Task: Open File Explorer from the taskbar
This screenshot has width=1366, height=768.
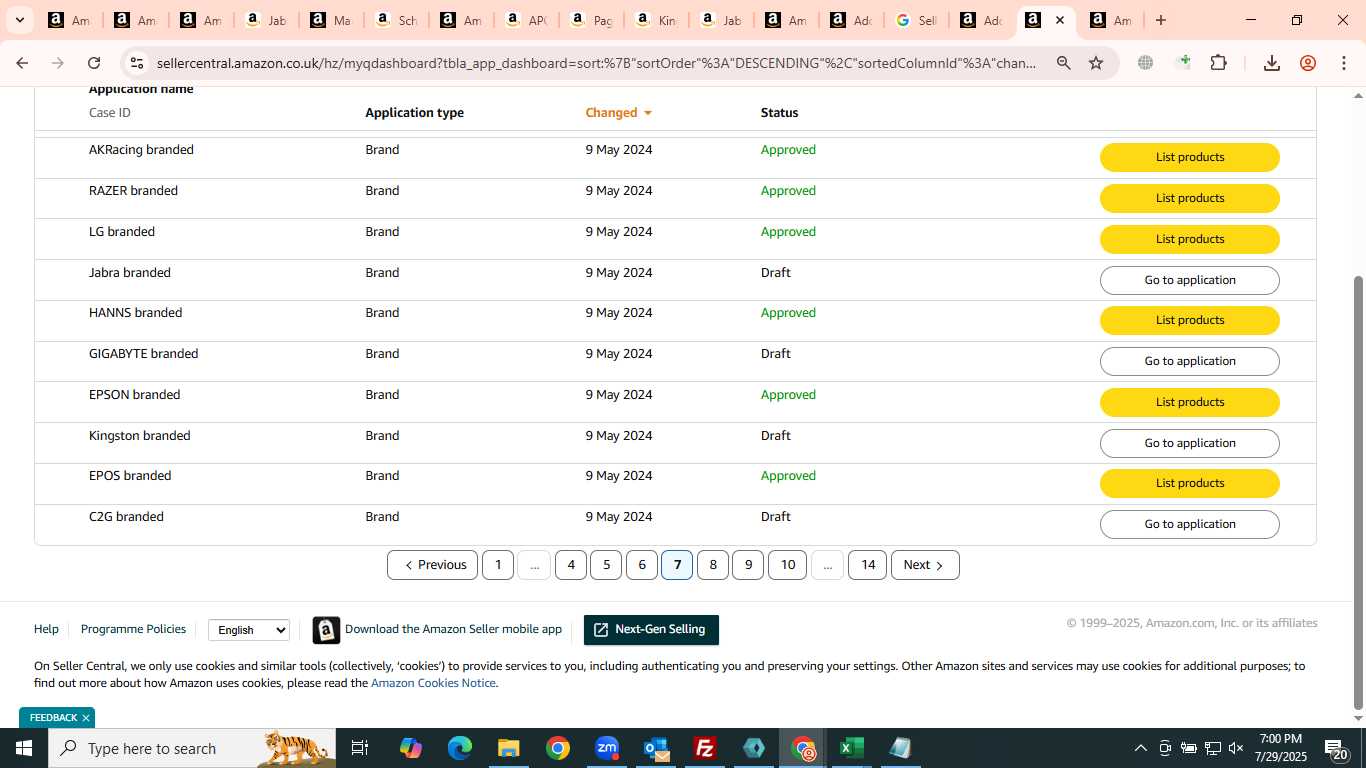Action: 509,748
